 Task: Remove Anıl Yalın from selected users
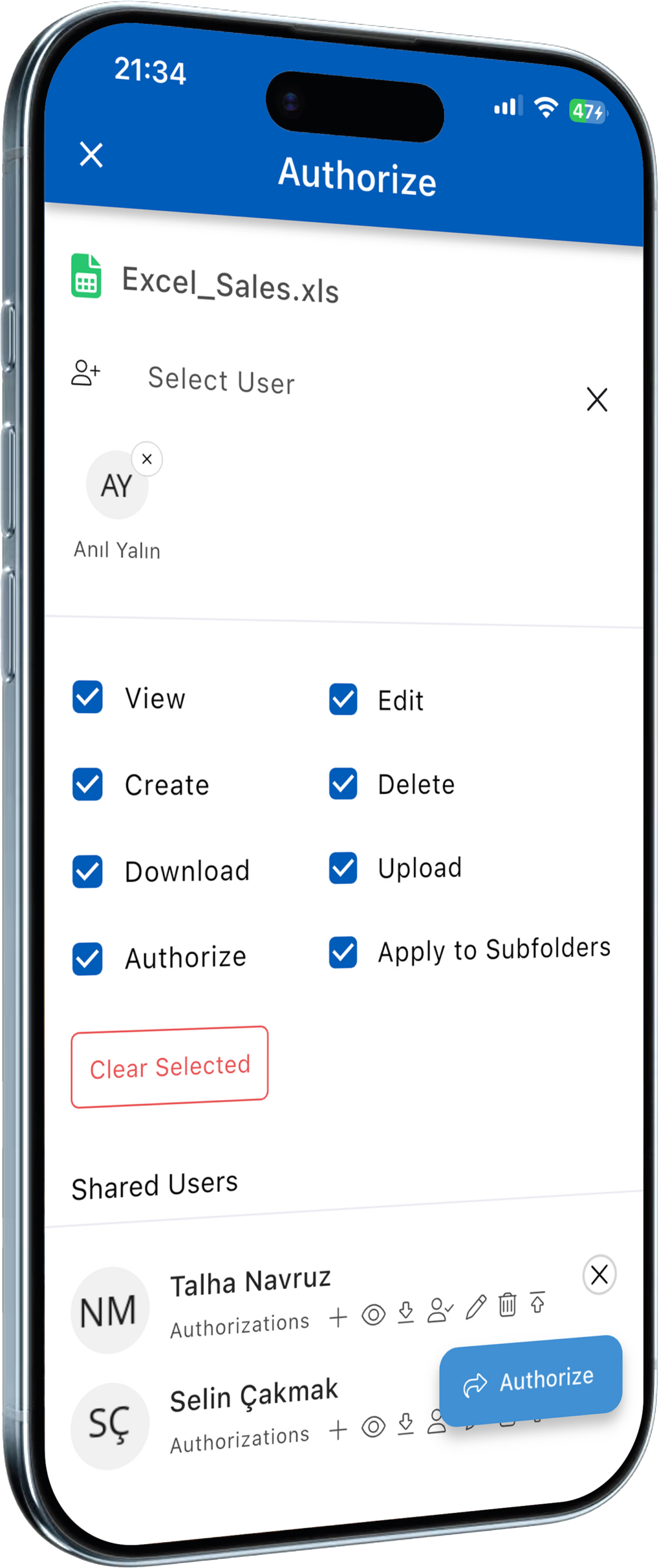[147, 459]
